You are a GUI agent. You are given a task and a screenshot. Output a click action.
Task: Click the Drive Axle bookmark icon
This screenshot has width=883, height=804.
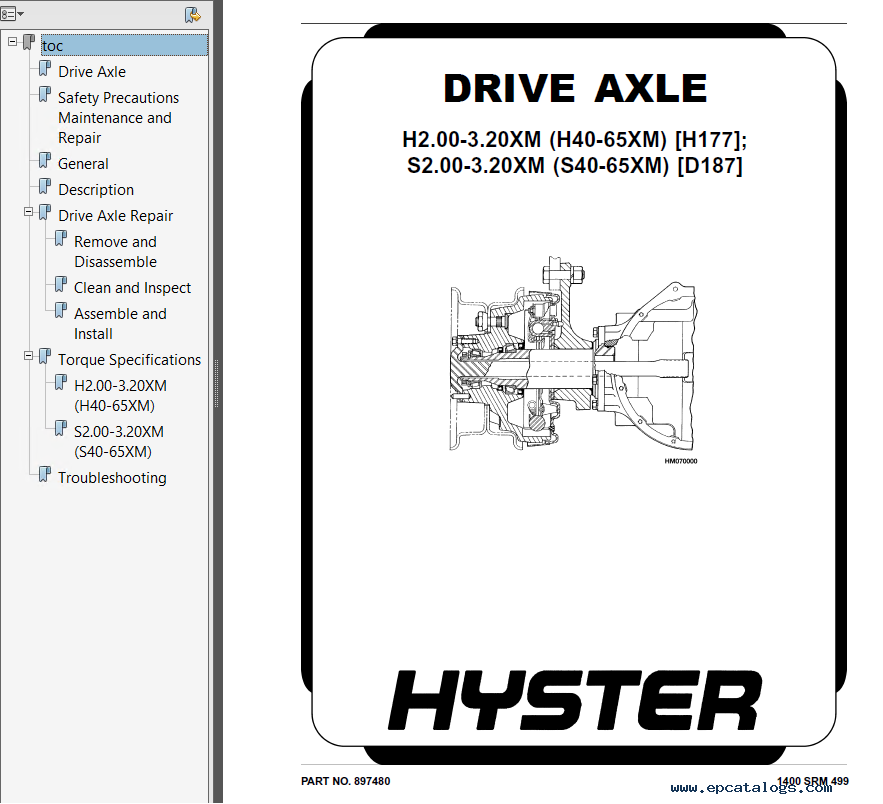pos(44,69)
